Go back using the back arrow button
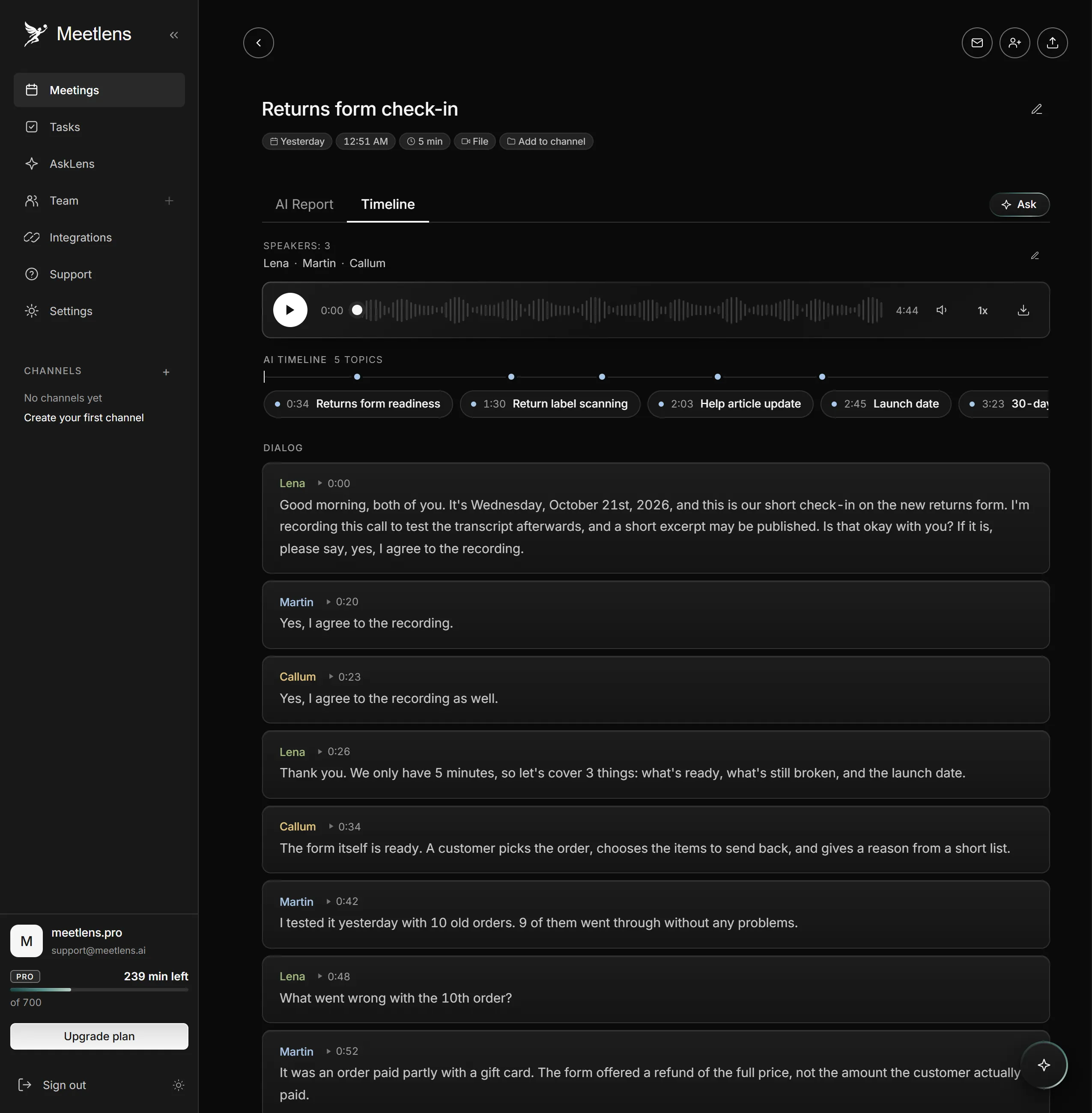 [259, 42]
